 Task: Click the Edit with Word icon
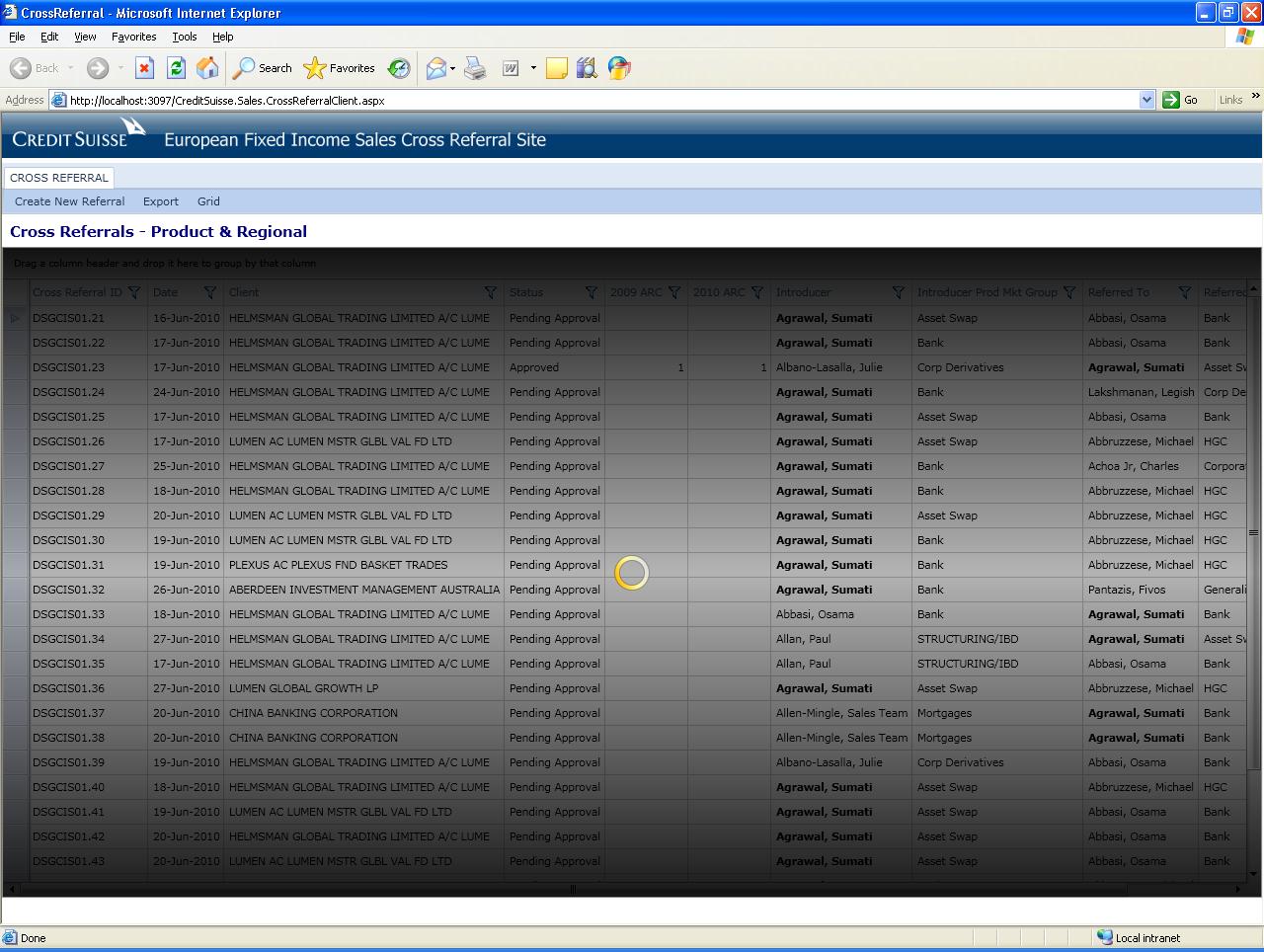(x=511, y=68)
